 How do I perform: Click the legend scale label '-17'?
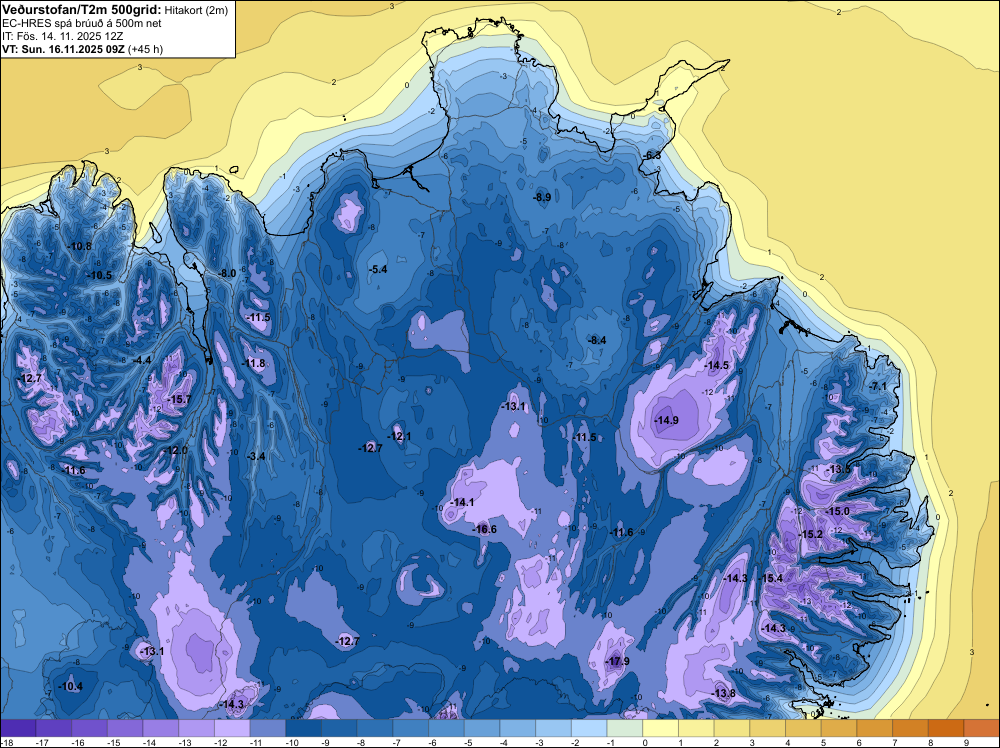coord(42,742)
